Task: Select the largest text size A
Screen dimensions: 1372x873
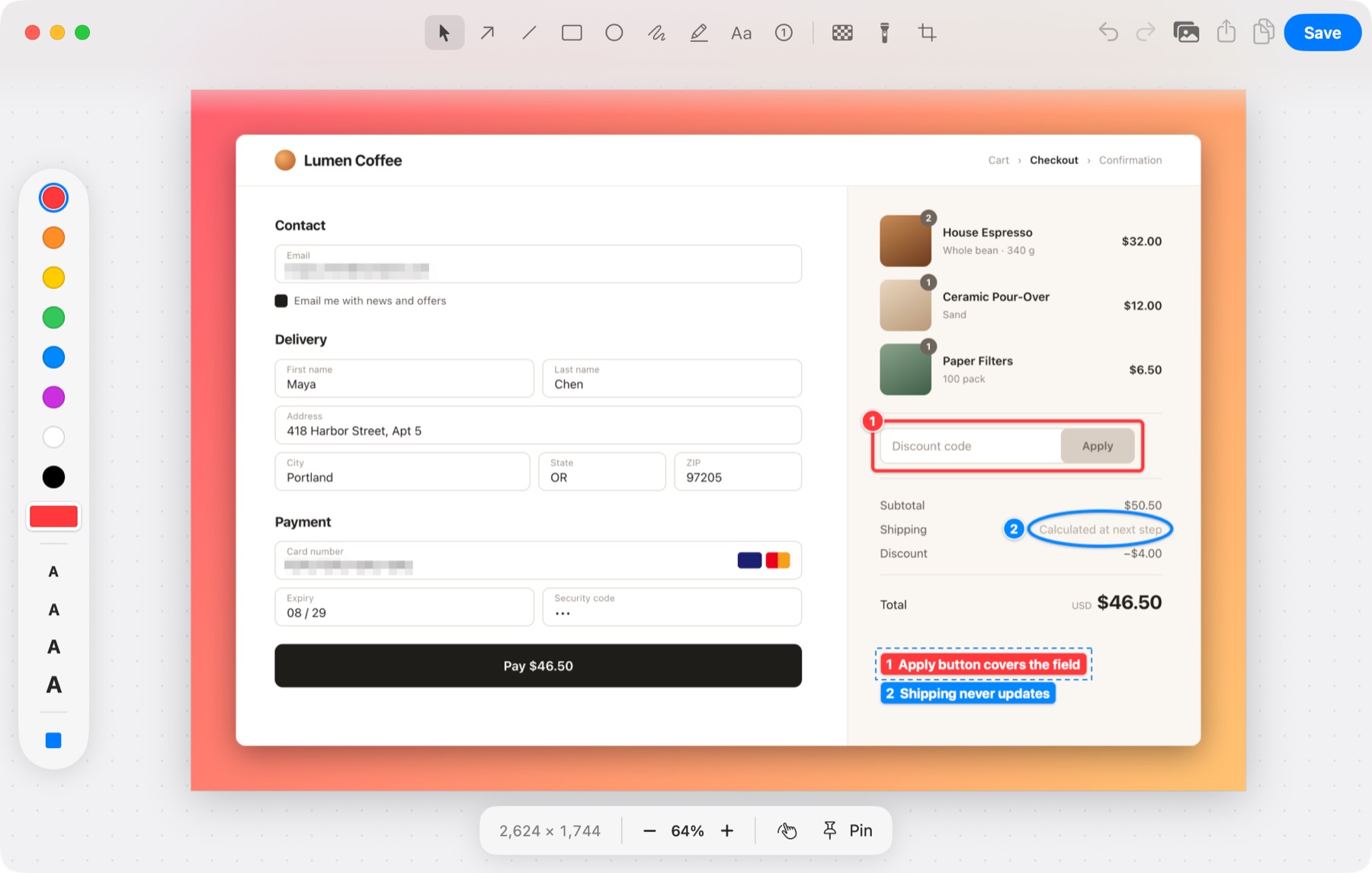Action: click(53, 685)
